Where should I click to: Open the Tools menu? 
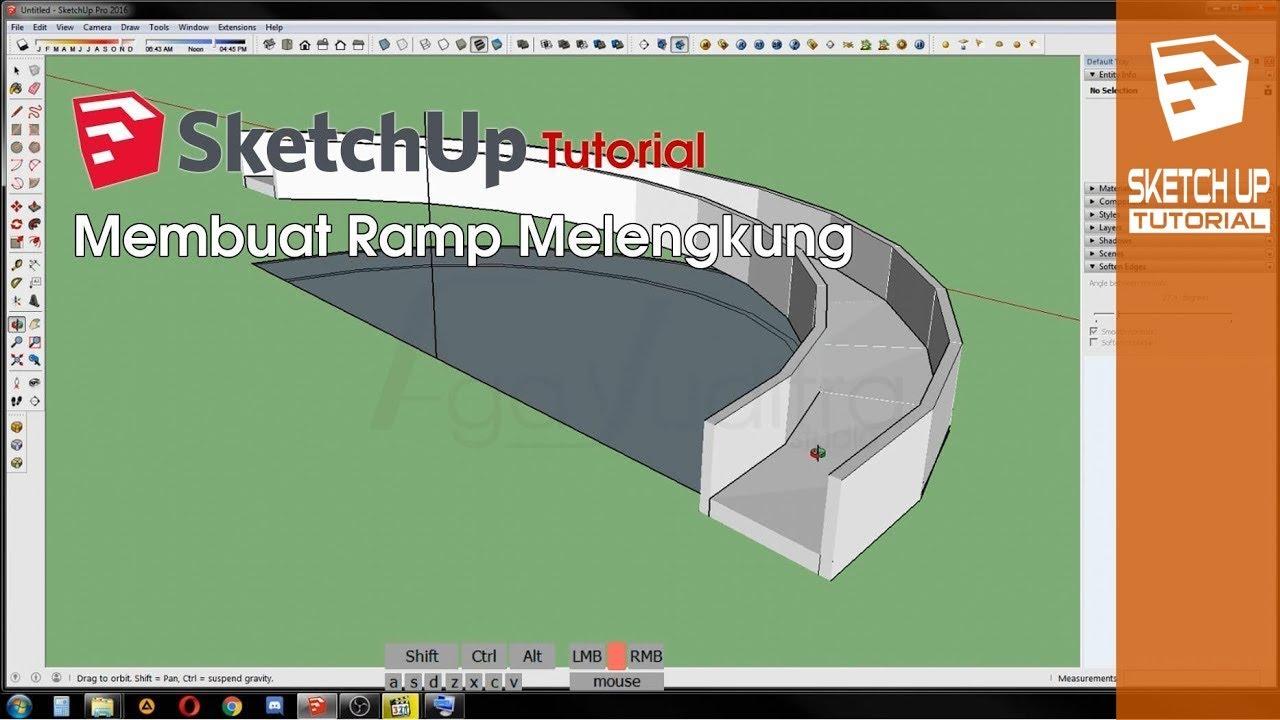[x=159, y=27]
